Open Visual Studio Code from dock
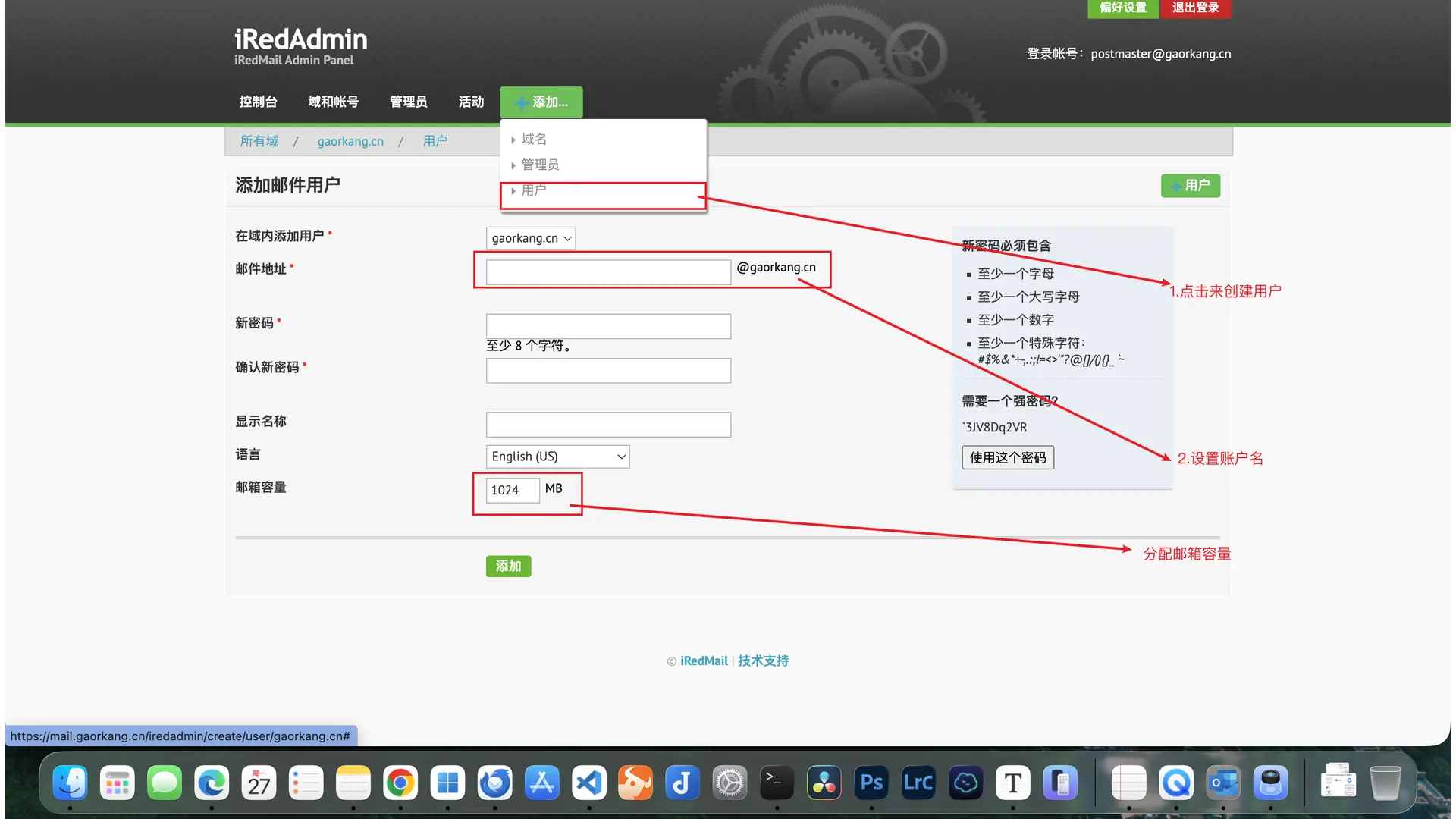The width and height of the screenshot is (1456, 819). pyautogui.click(x=588, y=783)
